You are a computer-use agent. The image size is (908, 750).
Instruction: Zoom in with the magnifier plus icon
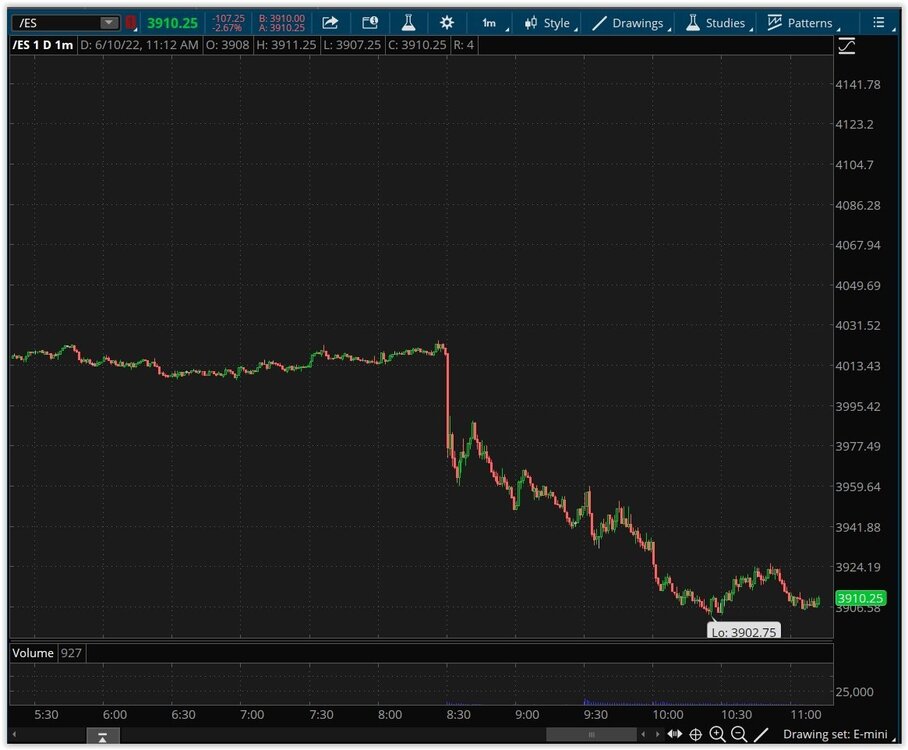(x=717, y=735)
